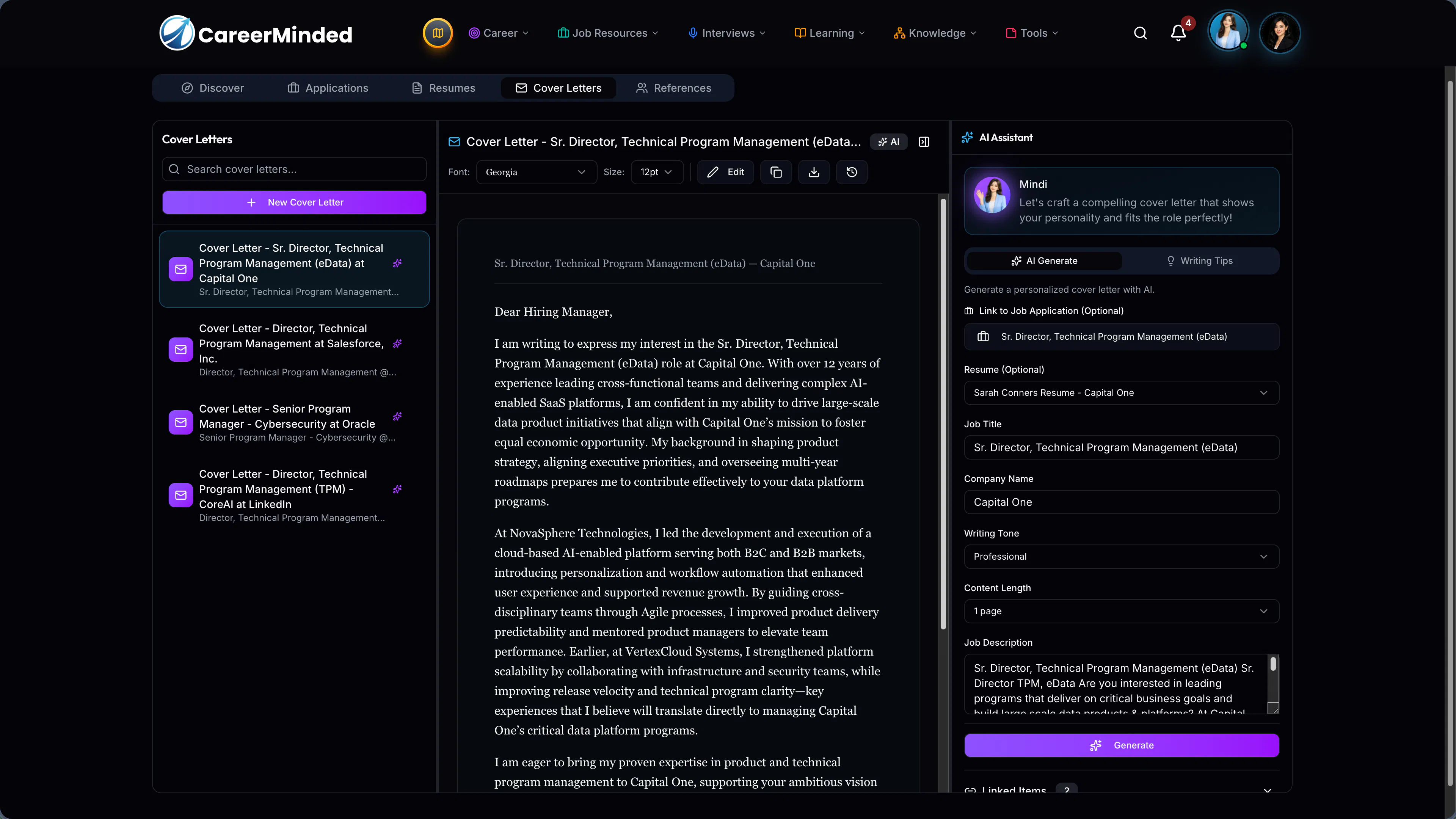Click the Job Title input field
1456x819 pixels.
[x=1122, y=448]
